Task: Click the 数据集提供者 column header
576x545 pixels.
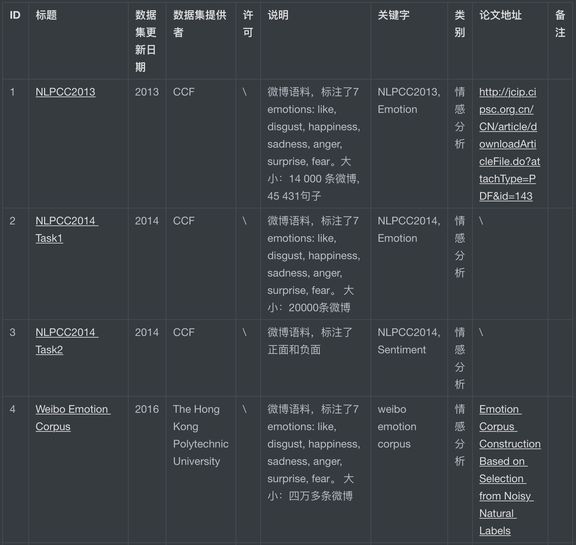Action: coord(200,24)
